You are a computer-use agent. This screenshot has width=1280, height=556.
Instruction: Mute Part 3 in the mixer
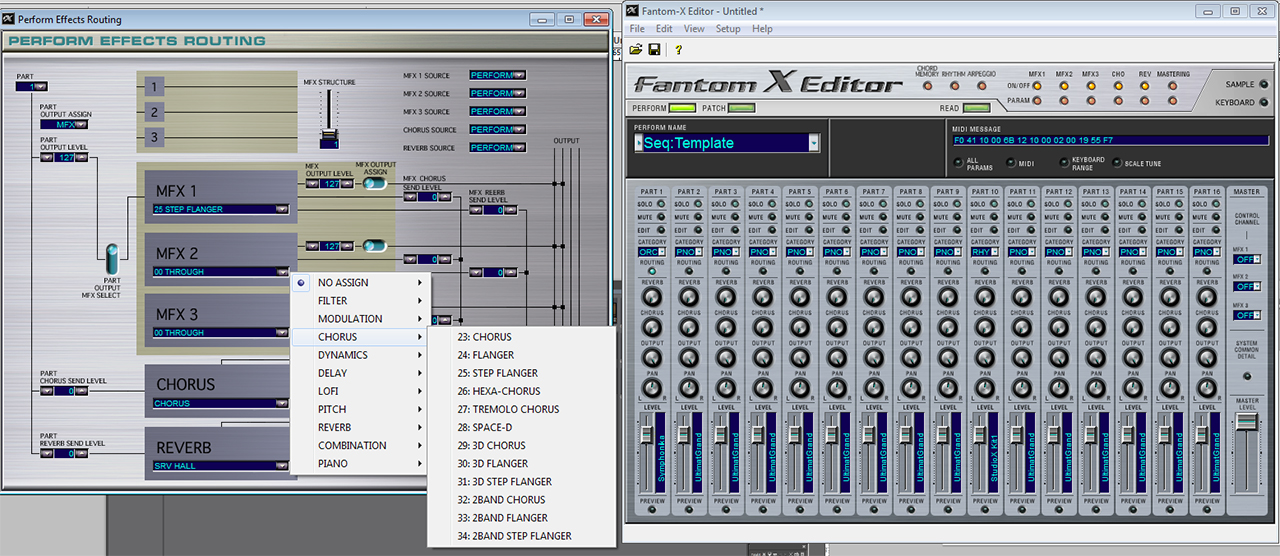[x=737, y=217]
